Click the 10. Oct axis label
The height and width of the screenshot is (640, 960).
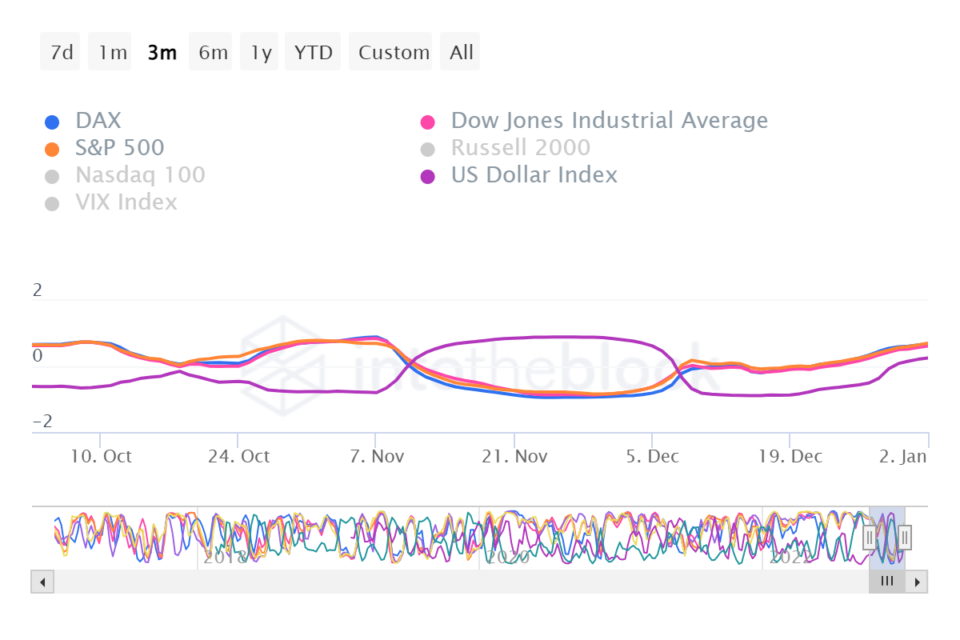pos(101,456)
